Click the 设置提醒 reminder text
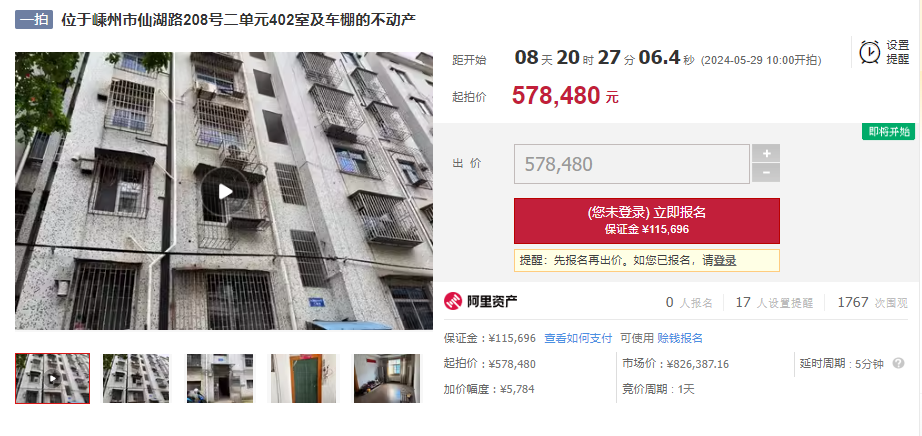Screen dimensions: 922x436 click(x=898, y=52)
